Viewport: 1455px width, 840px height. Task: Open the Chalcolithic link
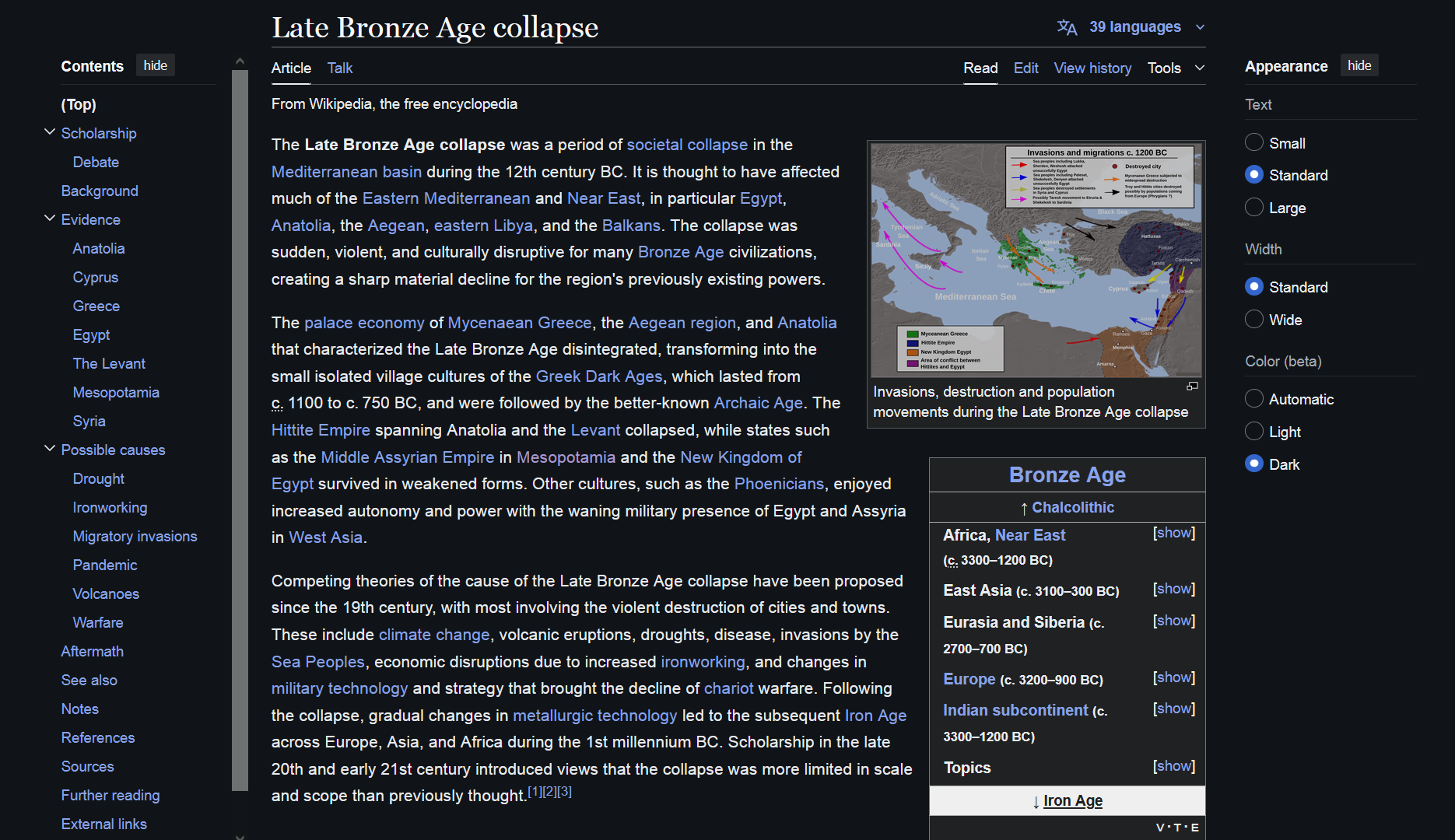pos(1073,507)
